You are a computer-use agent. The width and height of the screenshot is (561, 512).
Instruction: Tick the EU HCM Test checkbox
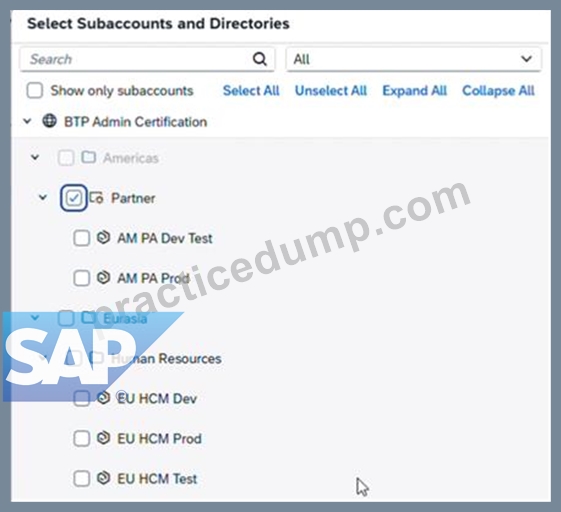[x=82, y=479]
